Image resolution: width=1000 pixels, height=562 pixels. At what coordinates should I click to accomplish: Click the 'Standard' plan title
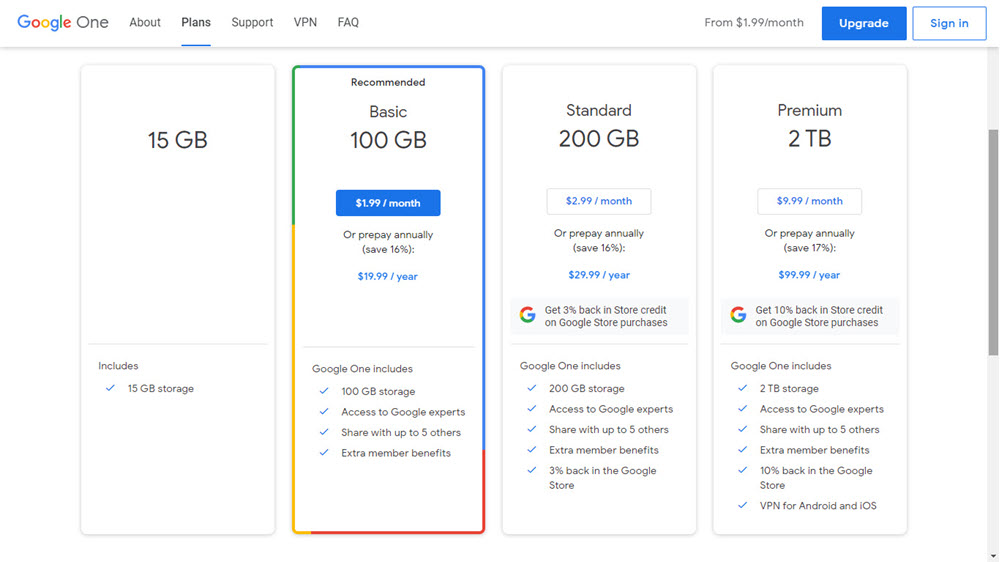coord(599,110)
